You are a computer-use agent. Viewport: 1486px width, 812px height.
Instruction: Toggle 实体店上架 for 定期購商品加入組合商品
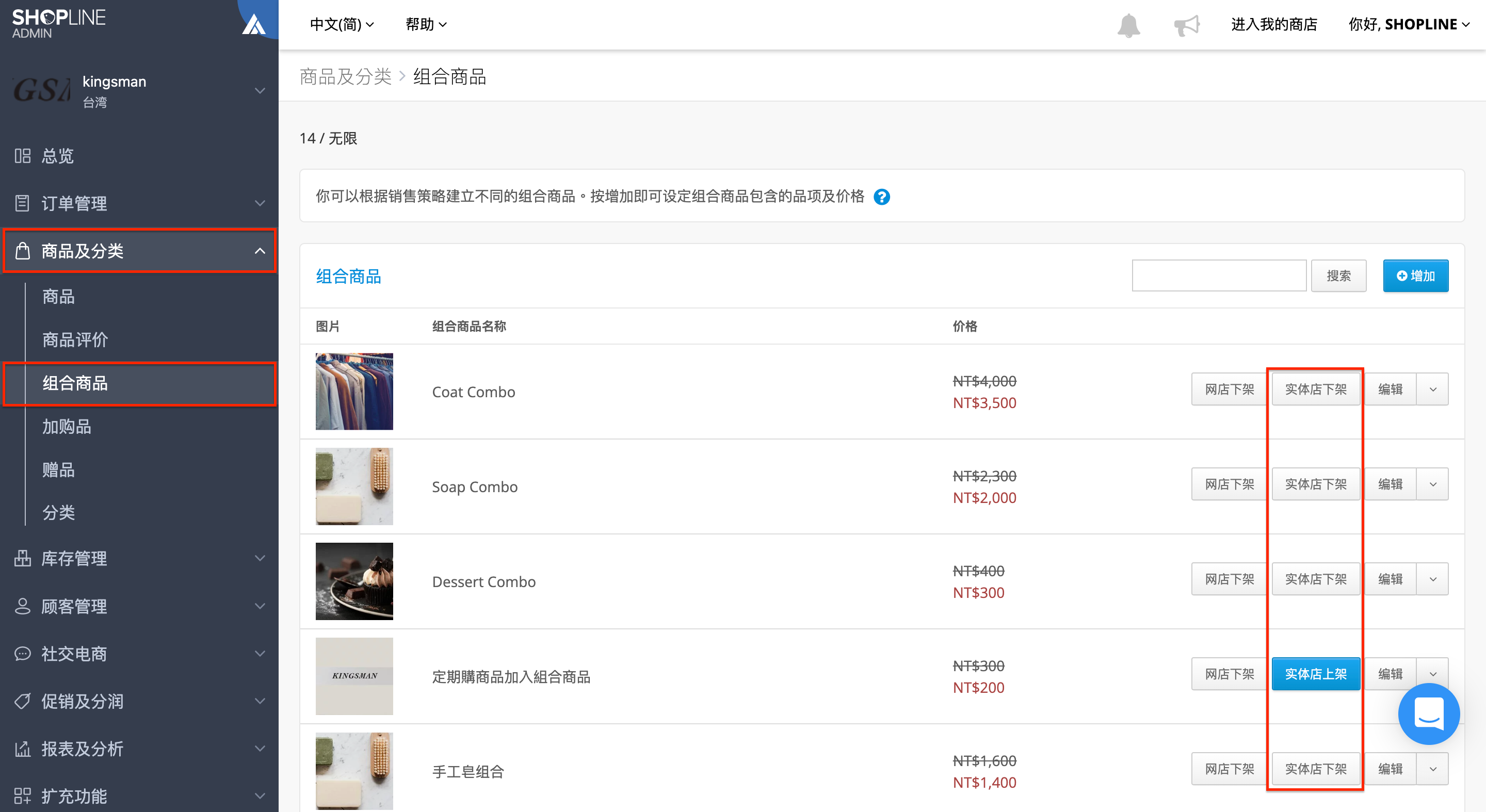click(1316, 674)
